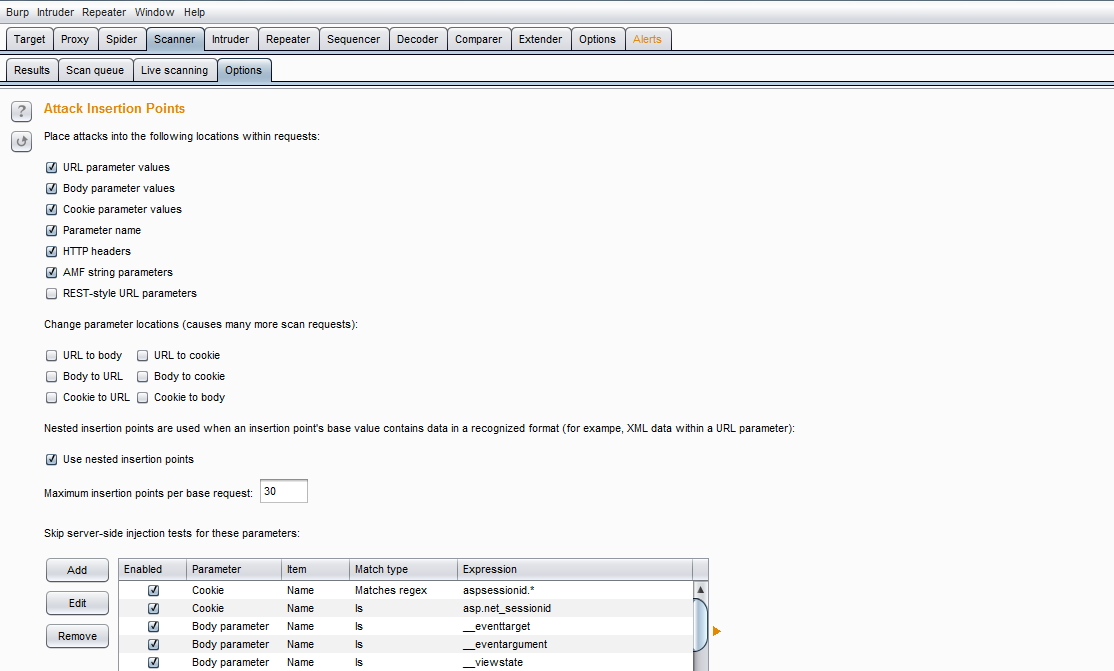This screenshot has height=671, width=1114.
Task: Open the Help menu
Action: click(194, 12)
